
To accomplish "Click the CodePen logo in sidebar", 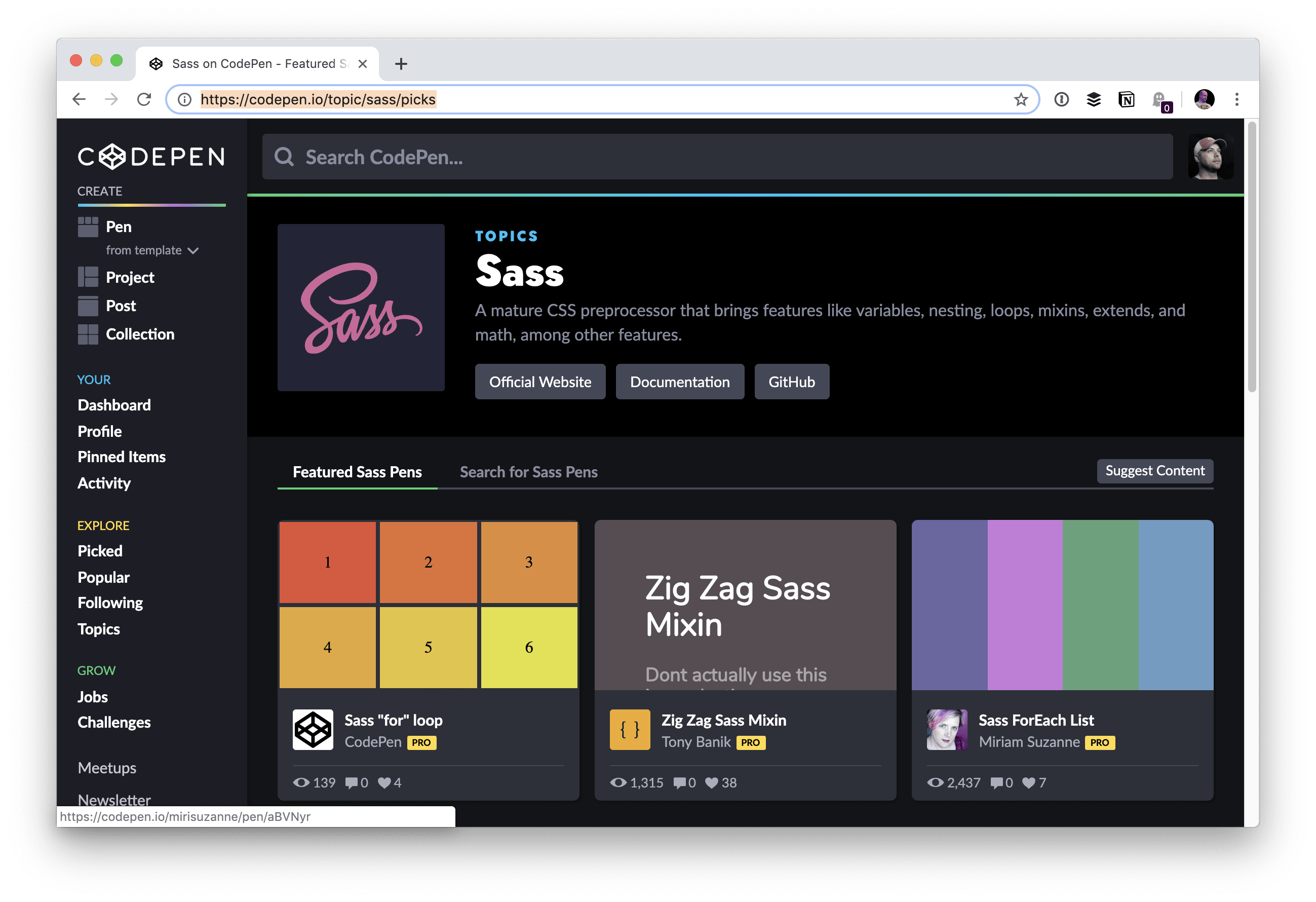I will [x=150, y=157].
